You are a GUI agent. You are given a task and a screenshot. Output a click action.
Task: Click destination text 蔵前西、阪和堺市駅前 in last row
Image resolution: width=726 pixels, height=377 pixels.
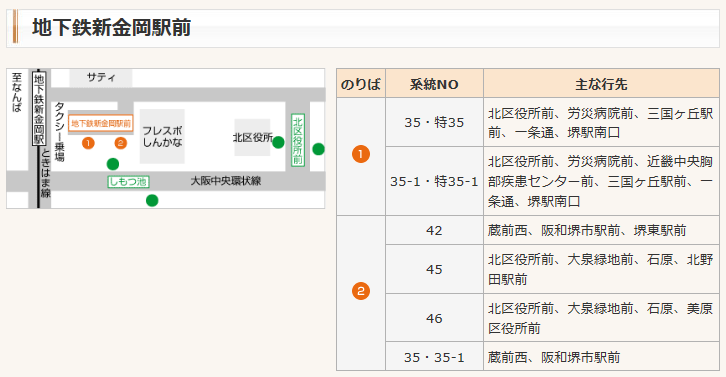pos(554,357)
